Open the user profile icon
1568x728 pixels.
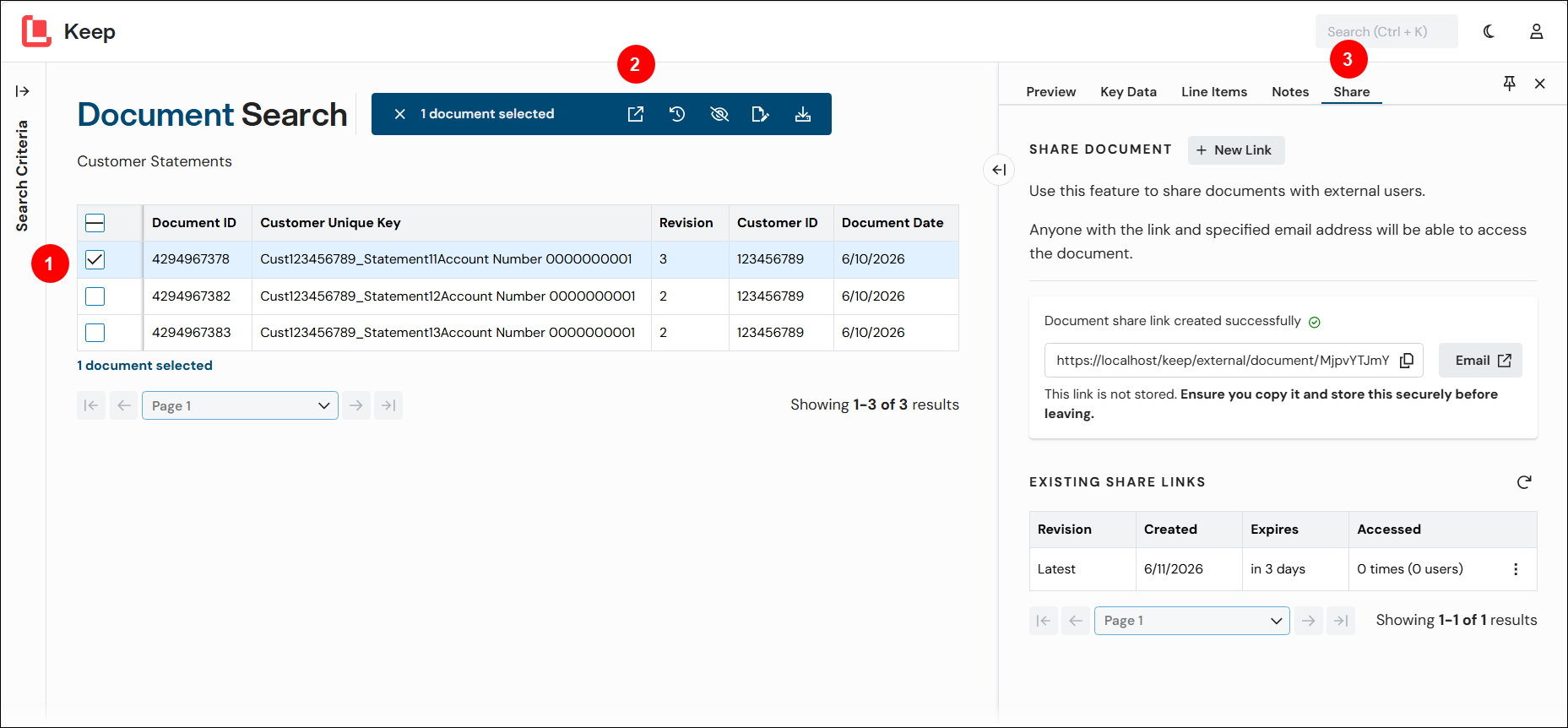(1537, 31)
